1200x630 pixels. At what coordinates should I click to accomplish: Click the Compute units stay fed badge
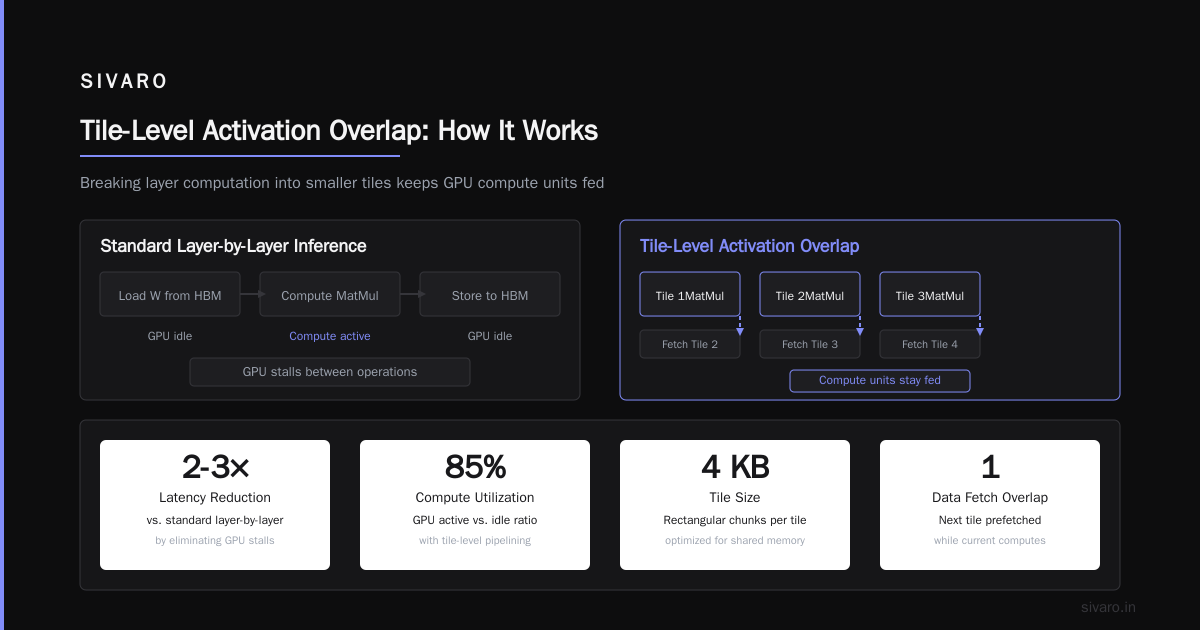880,380
